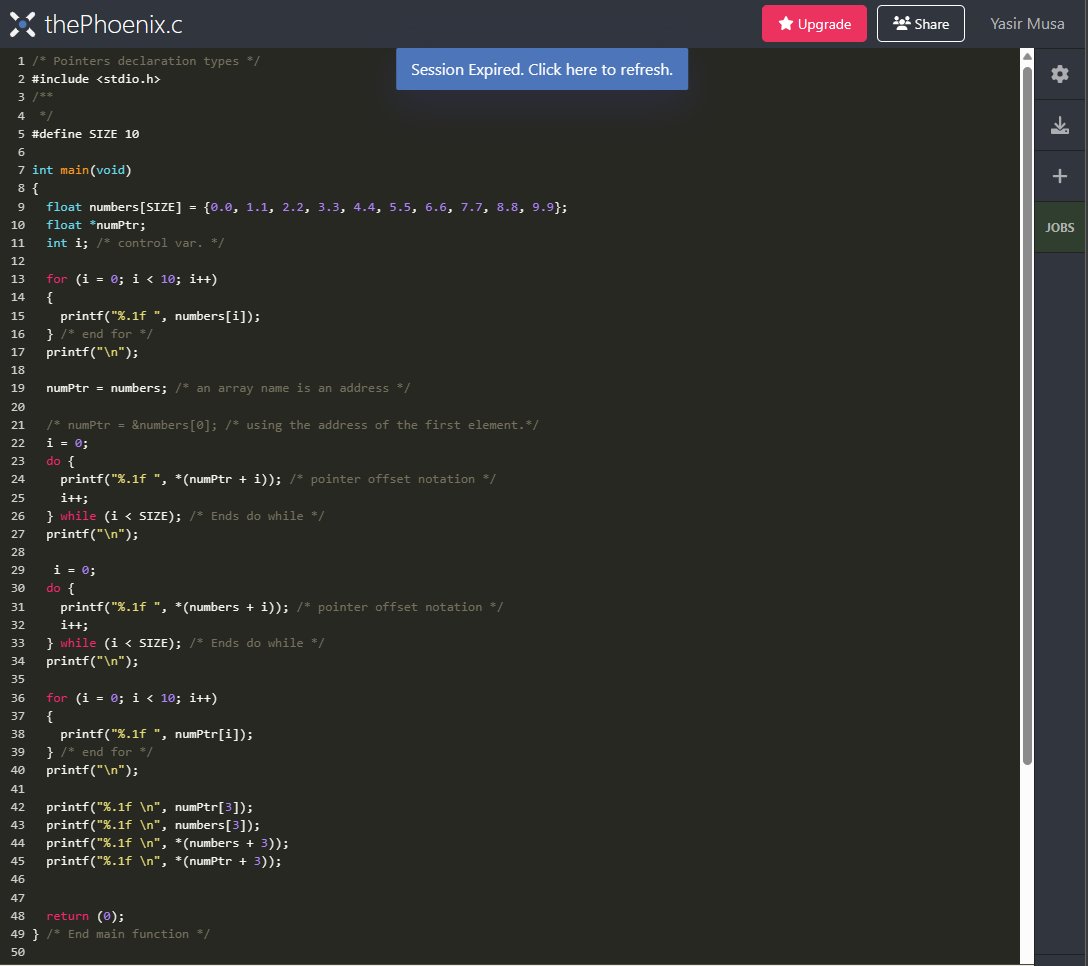Click 'do {' on line 30
This screenshot has width=1088, height=966.
click(x=60, y=588)
